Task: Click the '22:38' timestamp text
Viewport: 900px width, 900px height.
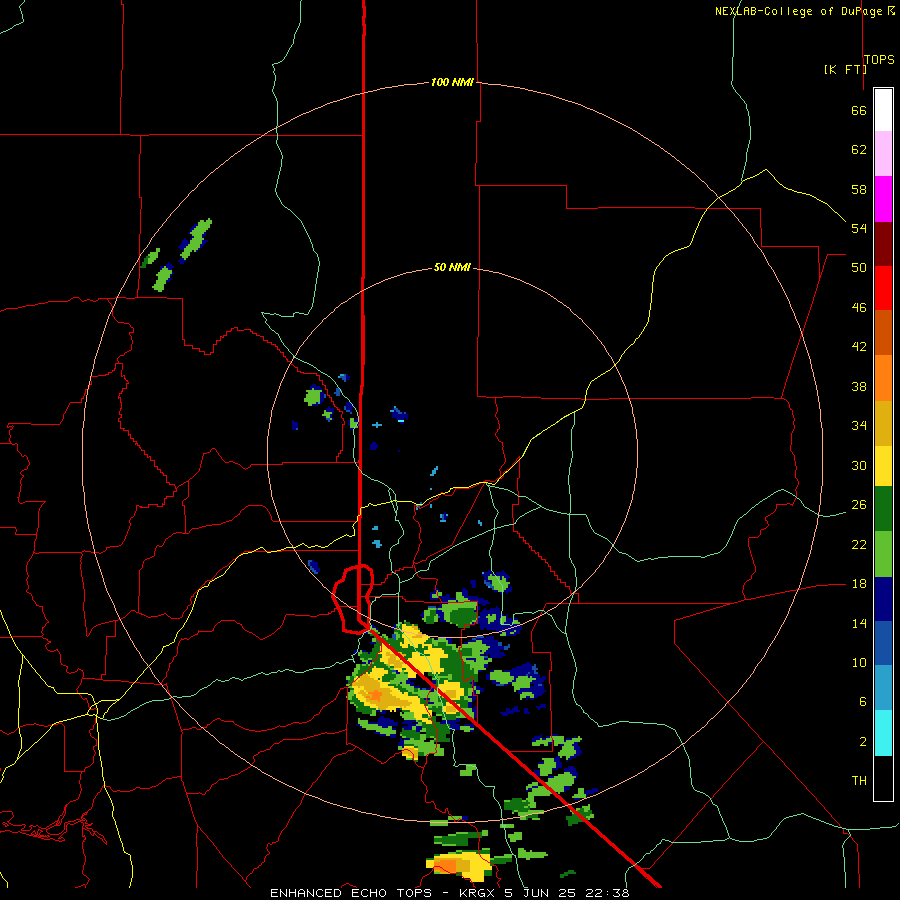Action: click(x=609, y=893)
